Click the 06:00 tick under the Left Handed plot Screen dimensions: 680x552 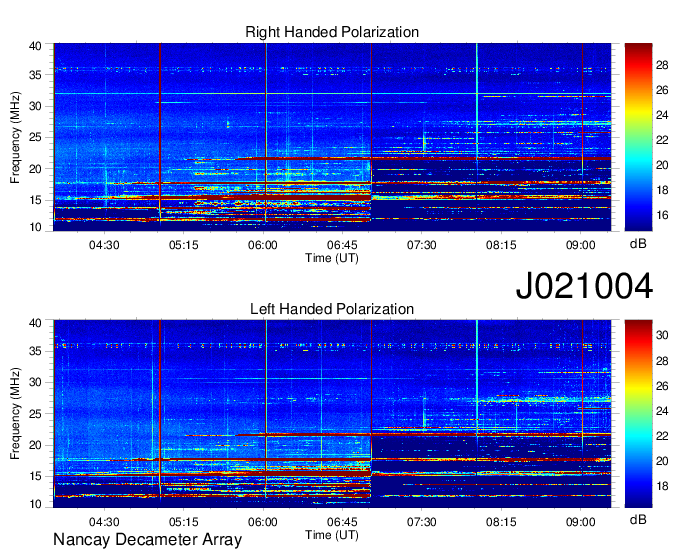pos(263,522)
